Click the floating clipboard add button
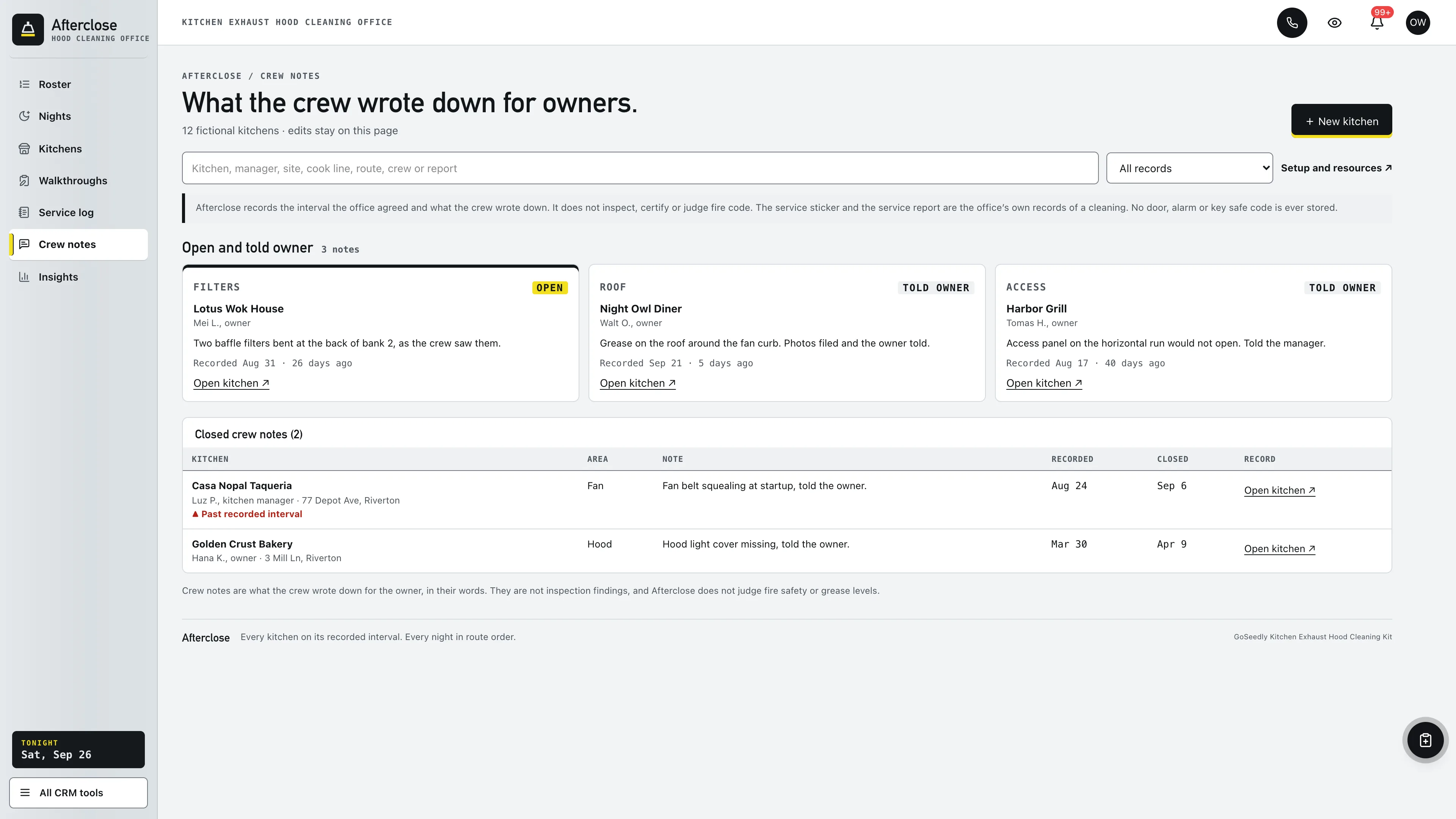The image size is (1456, 819). 1425,740
